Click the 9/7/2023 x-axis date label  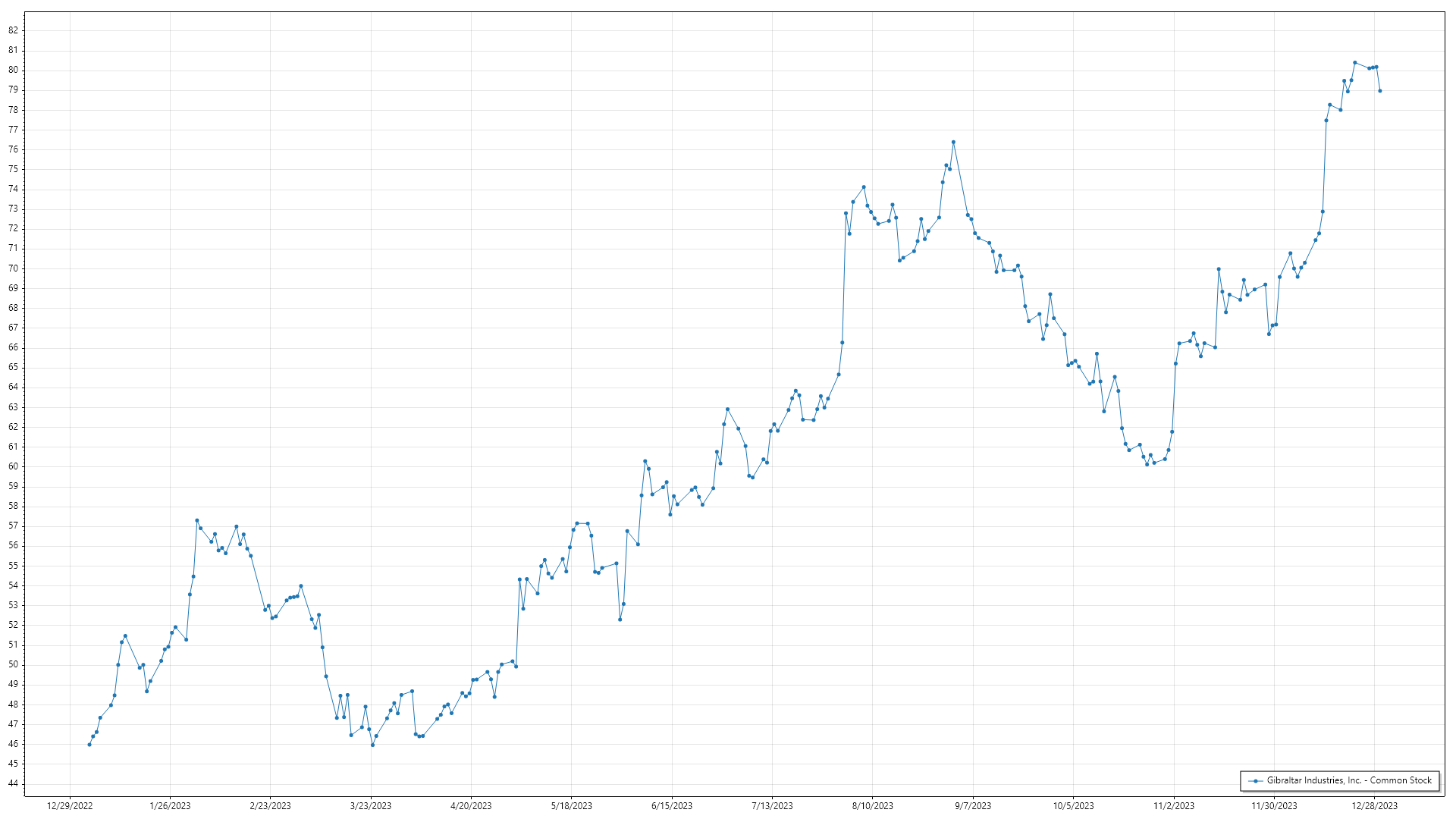point(973,806)
